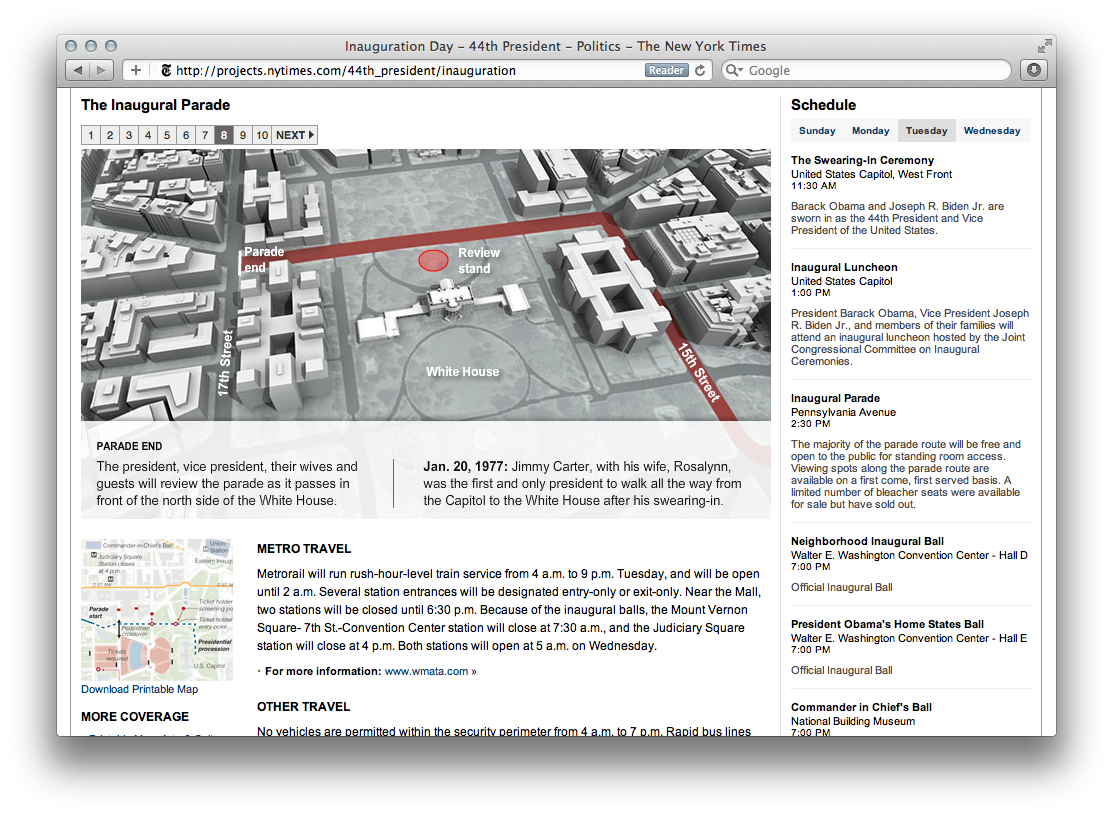Go back to the previous page

(77, 70)
